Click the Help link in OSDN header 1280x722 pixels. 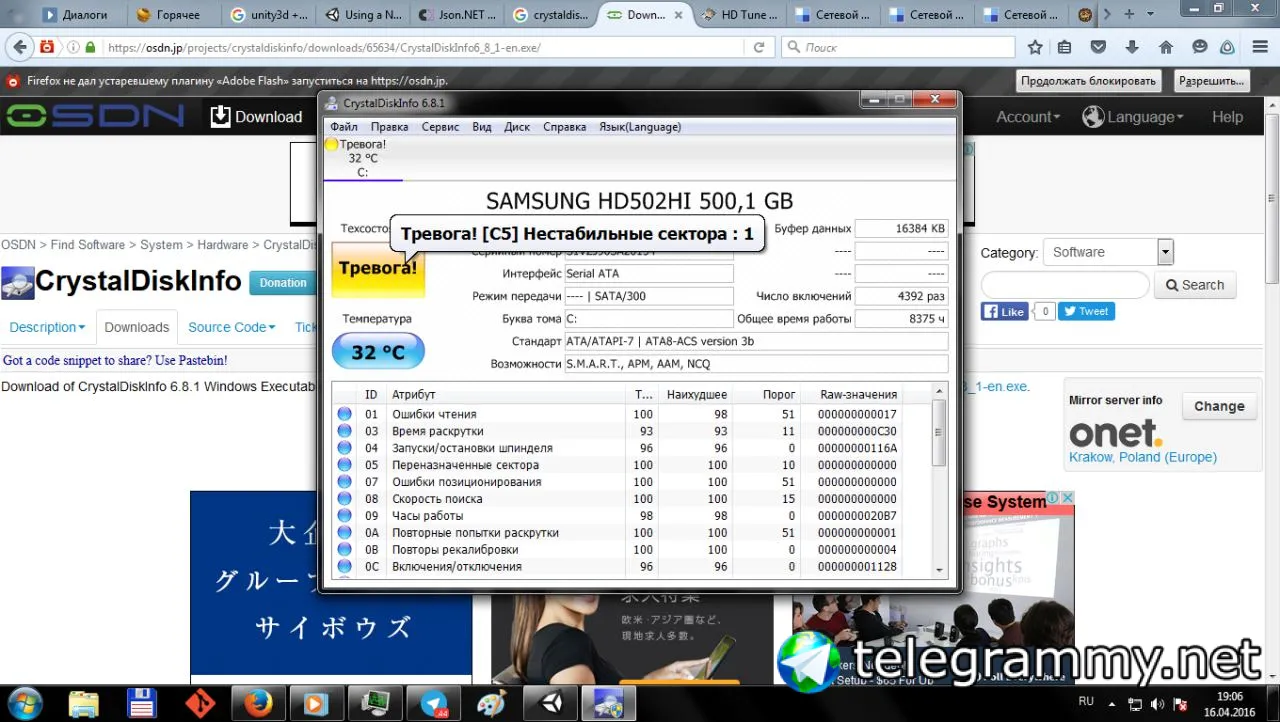(1227, 117)
